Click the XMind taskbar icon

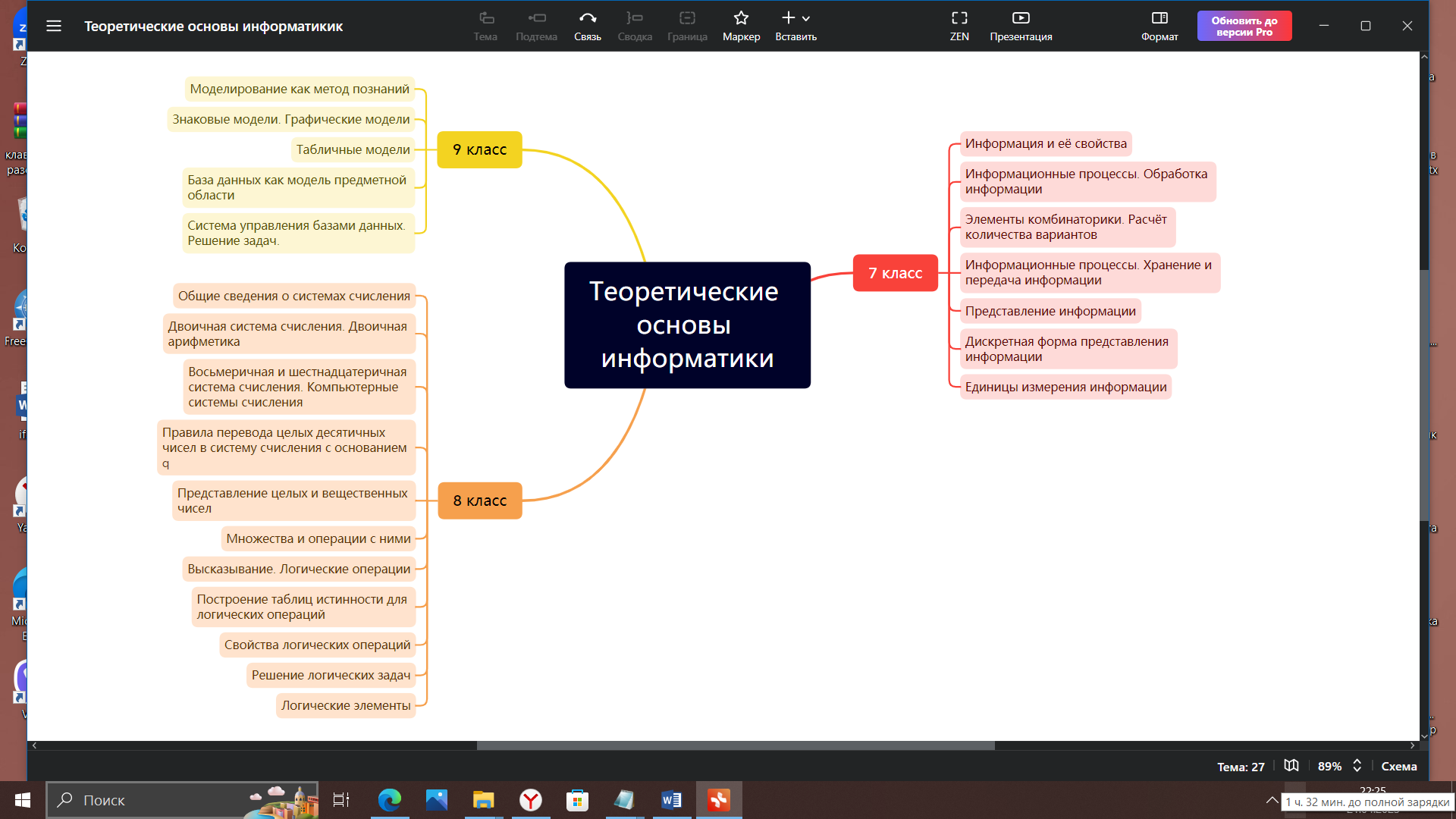(719, 800)
